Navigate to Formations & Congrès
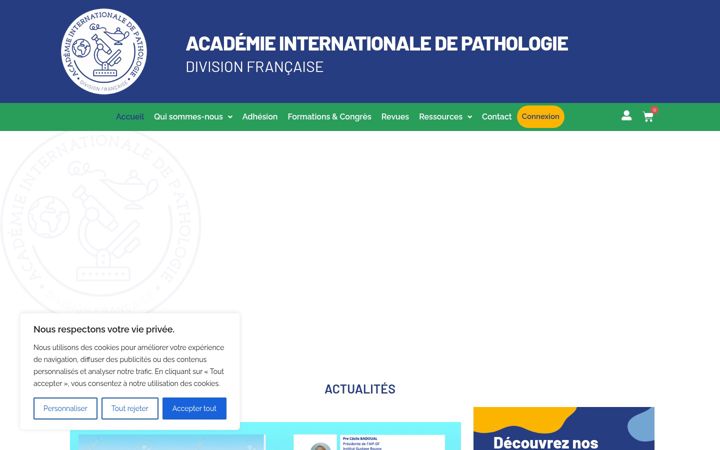Screen dimensions: 720x450 tap(329, 117)
